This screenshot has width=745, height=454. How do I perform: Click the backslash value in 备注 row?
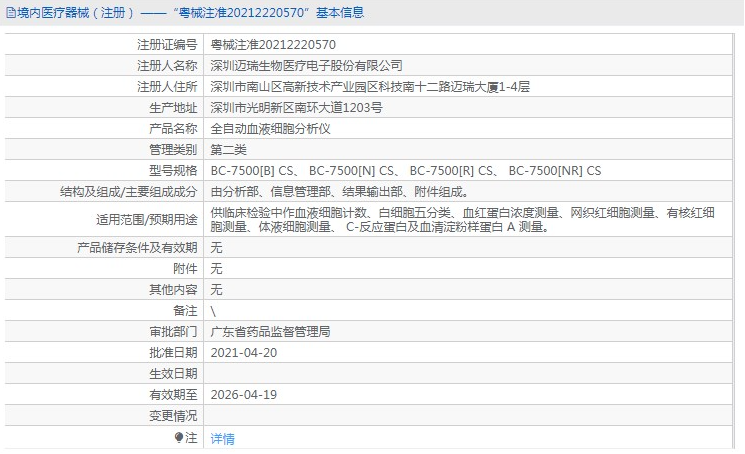[x=213, y=311]
